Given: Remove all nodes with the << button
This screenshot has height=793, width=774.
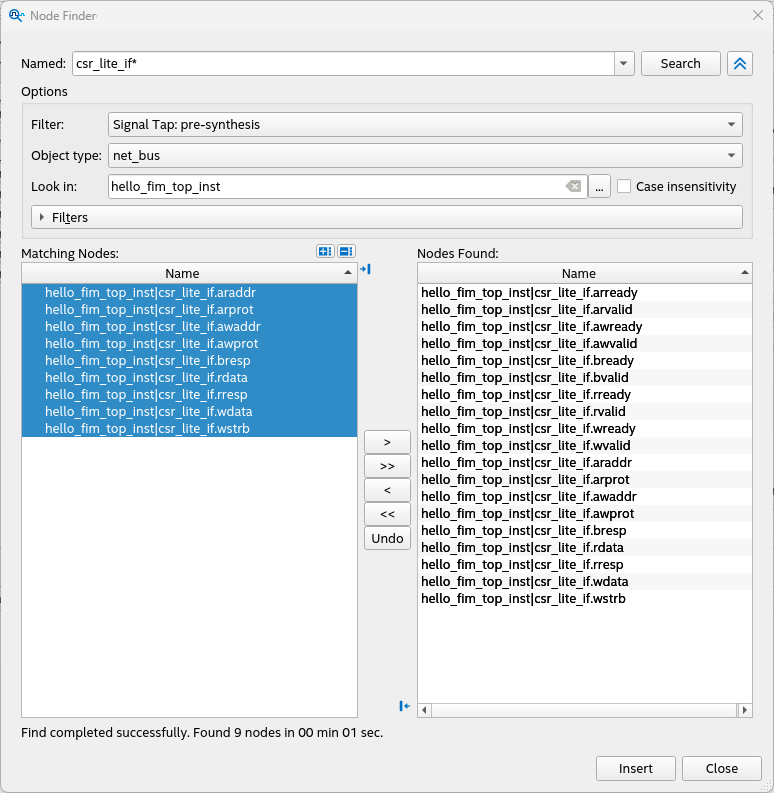Looking at the screenshot, I should pos(387,514).
